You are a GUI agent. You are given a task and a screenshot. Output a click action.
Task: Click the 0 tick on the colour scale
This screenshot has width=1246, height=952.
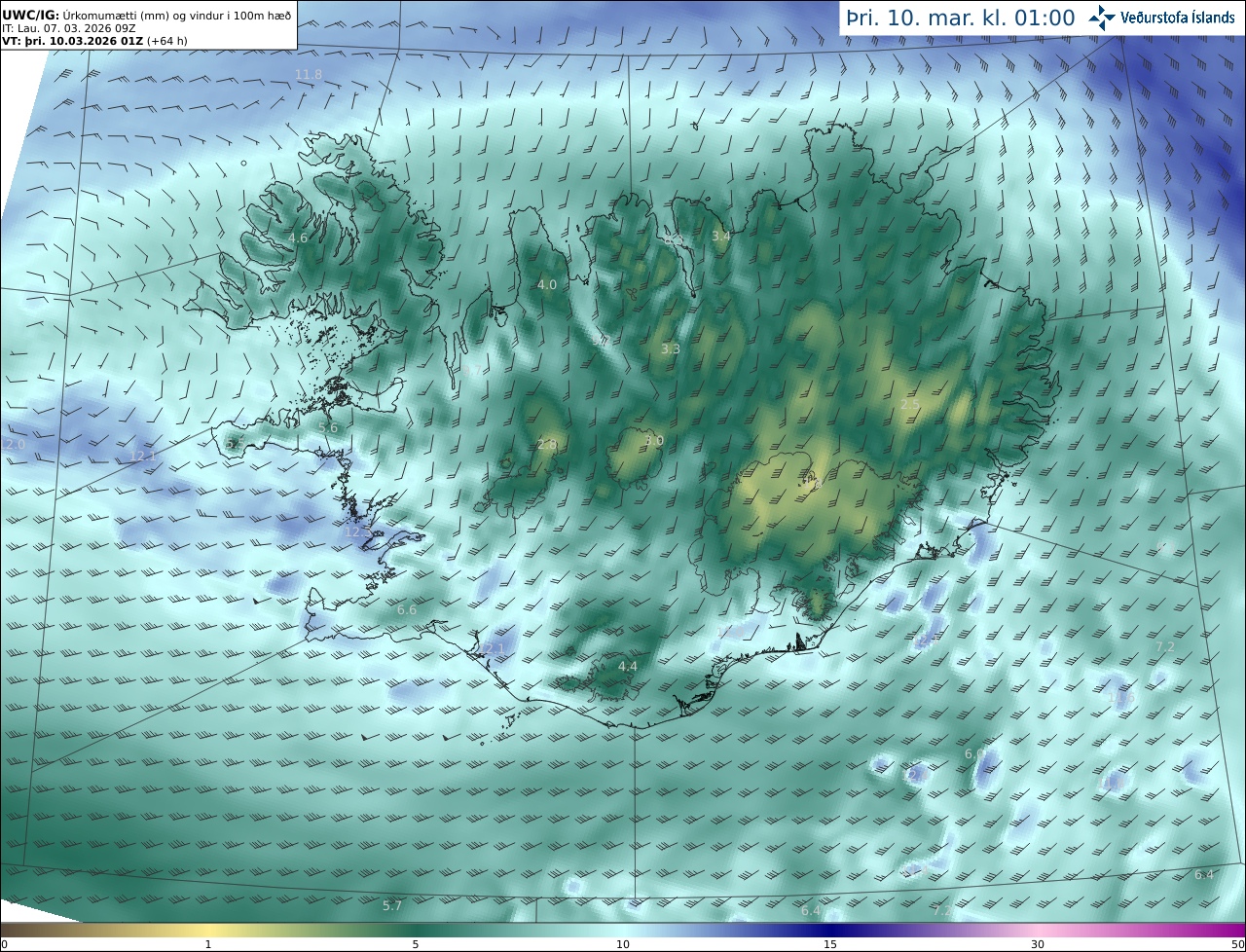point(4,944)
